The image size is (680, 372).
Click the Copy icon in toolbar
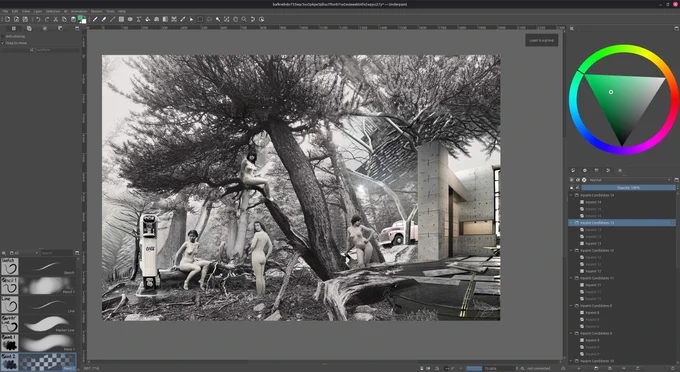64,20
